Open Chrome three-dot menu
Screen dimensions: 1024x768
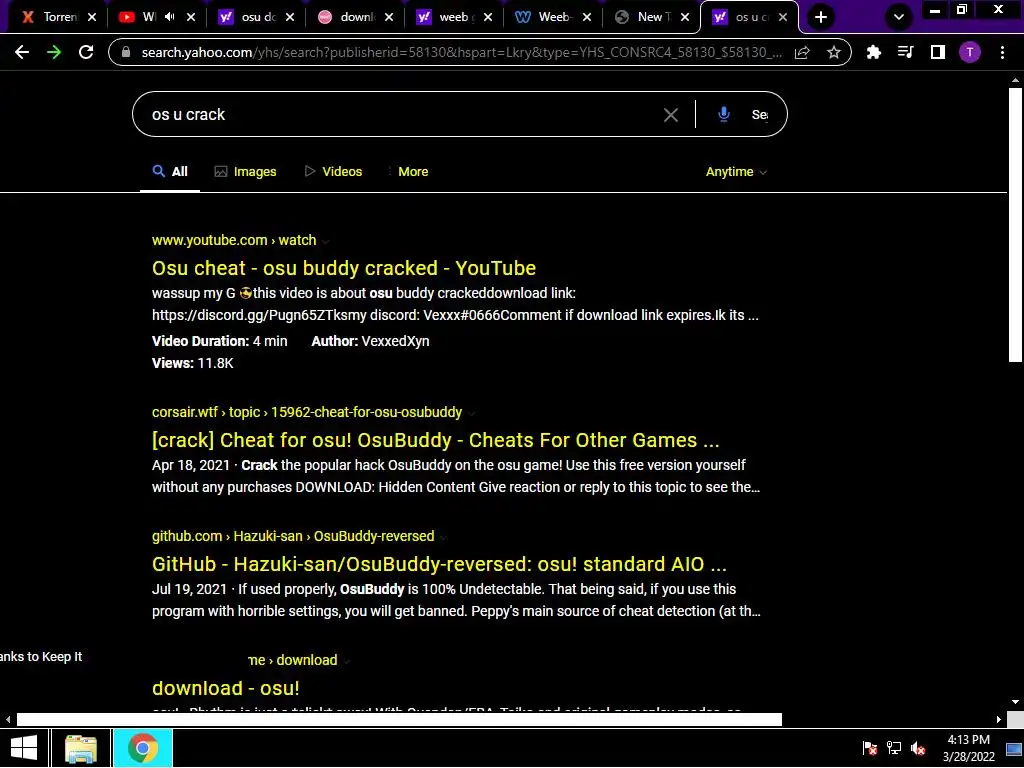[x=1002, y=52]
